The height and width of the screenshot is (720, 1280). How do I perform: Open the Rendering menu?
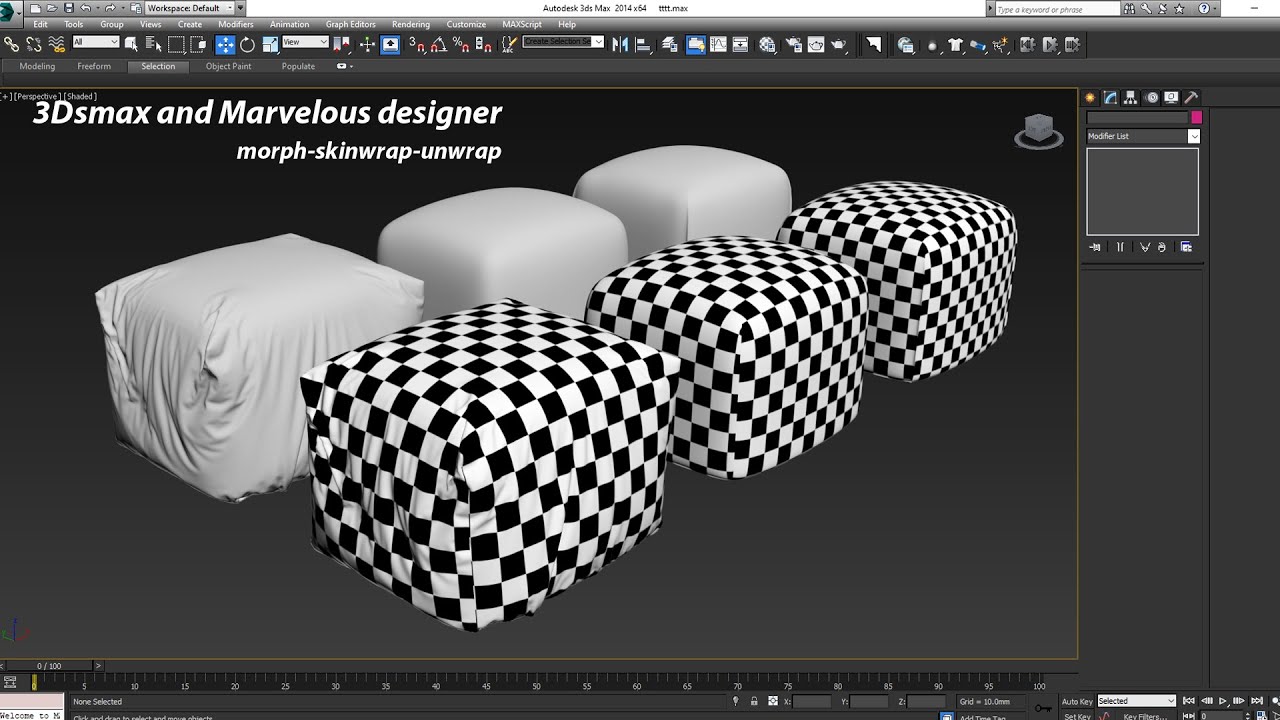411,24
